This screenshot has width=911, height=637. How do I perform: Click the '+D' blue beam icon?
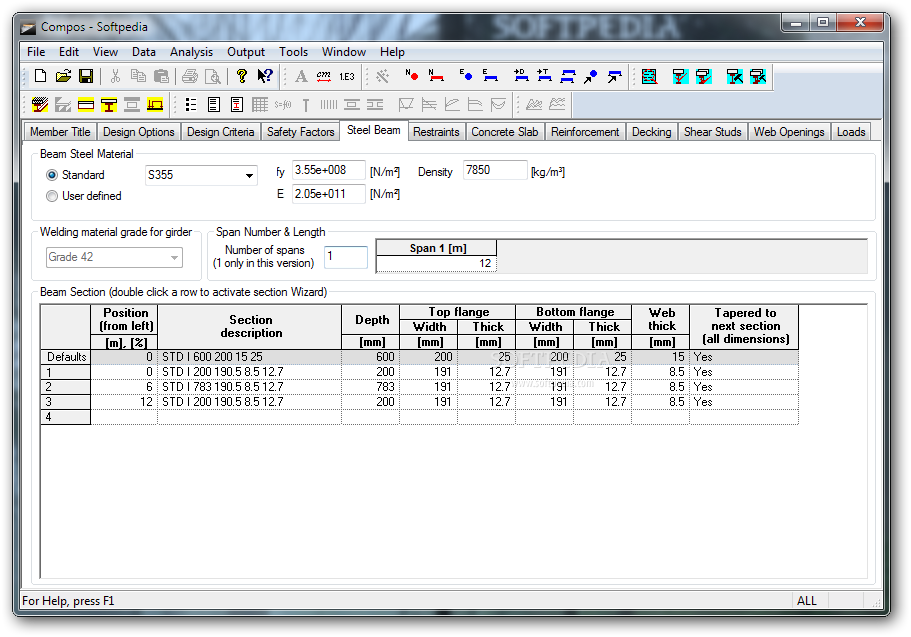(521, 75)
